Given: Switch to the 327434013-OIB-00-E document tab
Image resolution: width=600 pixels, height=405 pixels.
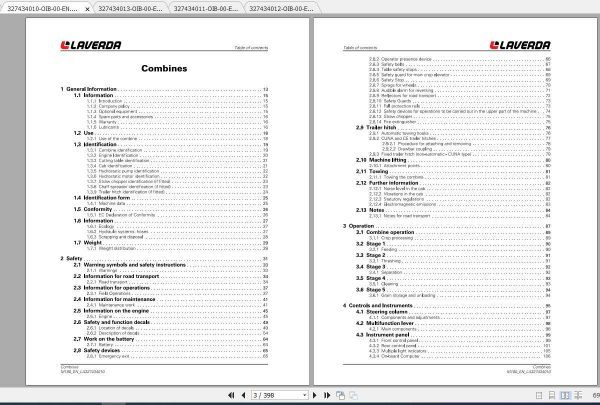Looking at the screenshot, I should [x=130, y=8].
